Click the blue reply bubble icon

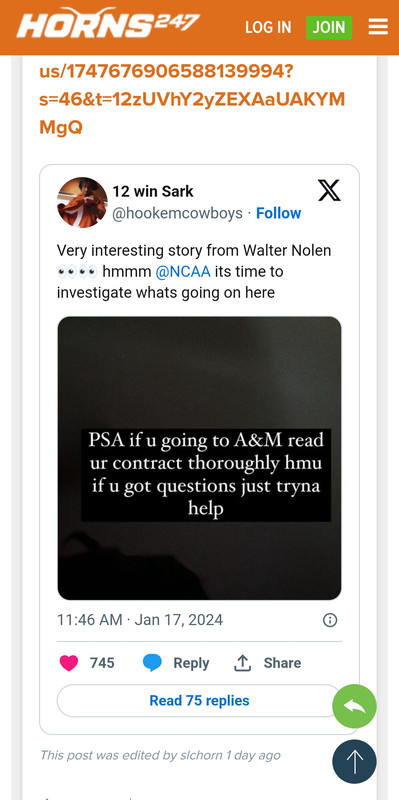click(152, 663)
